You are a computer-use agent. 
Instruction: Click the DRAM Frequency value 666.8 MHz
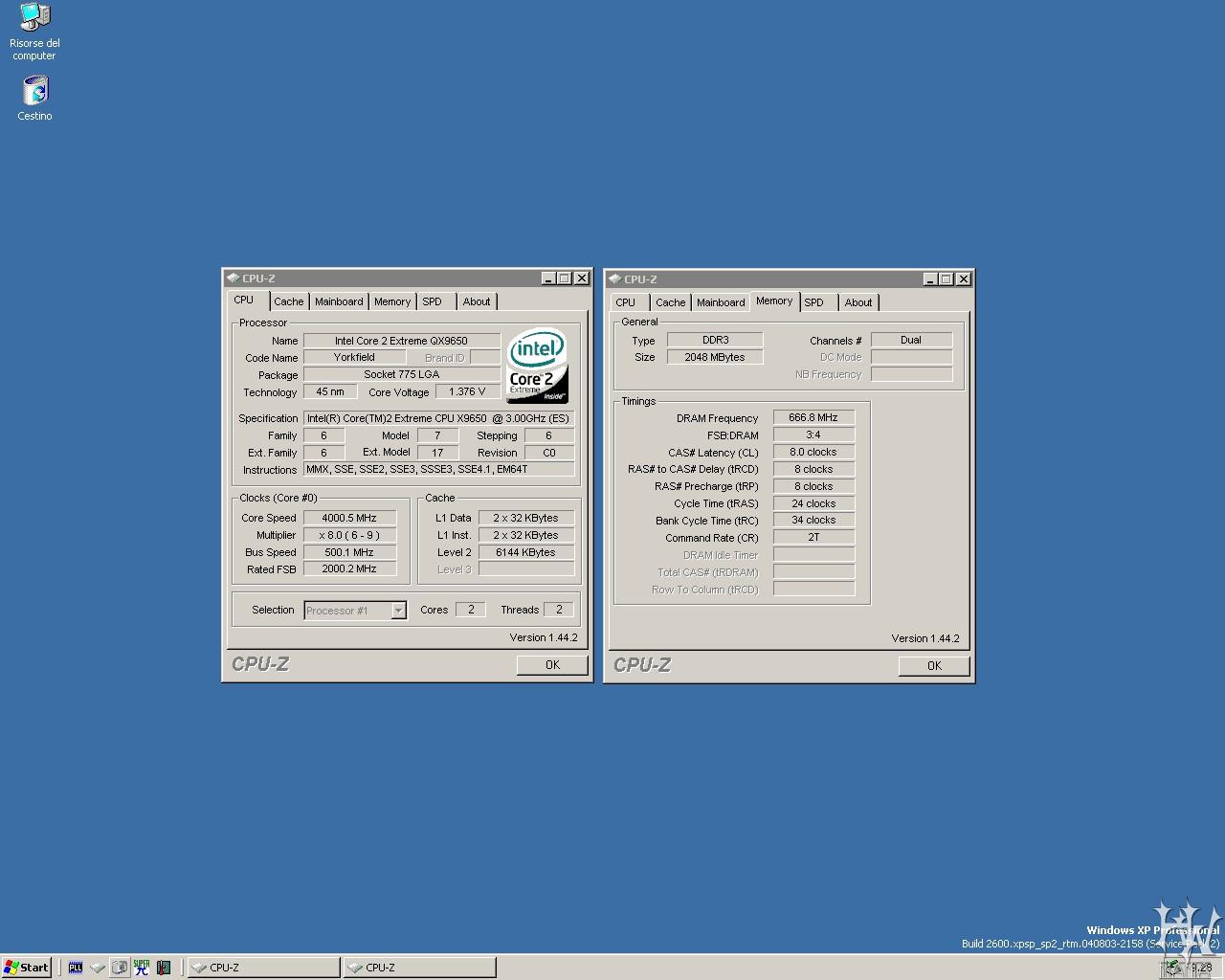pos(813,417)
